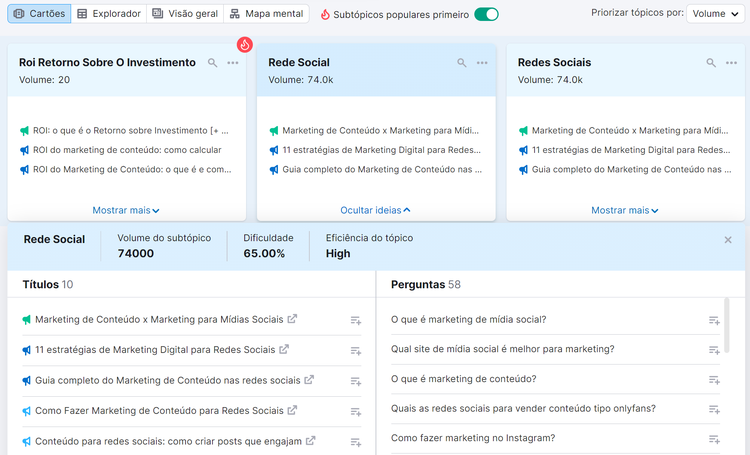Add question 'Como fazer marketing no Instagram?' to list
The width and height of the screenshot is (750, 455).
714,439
